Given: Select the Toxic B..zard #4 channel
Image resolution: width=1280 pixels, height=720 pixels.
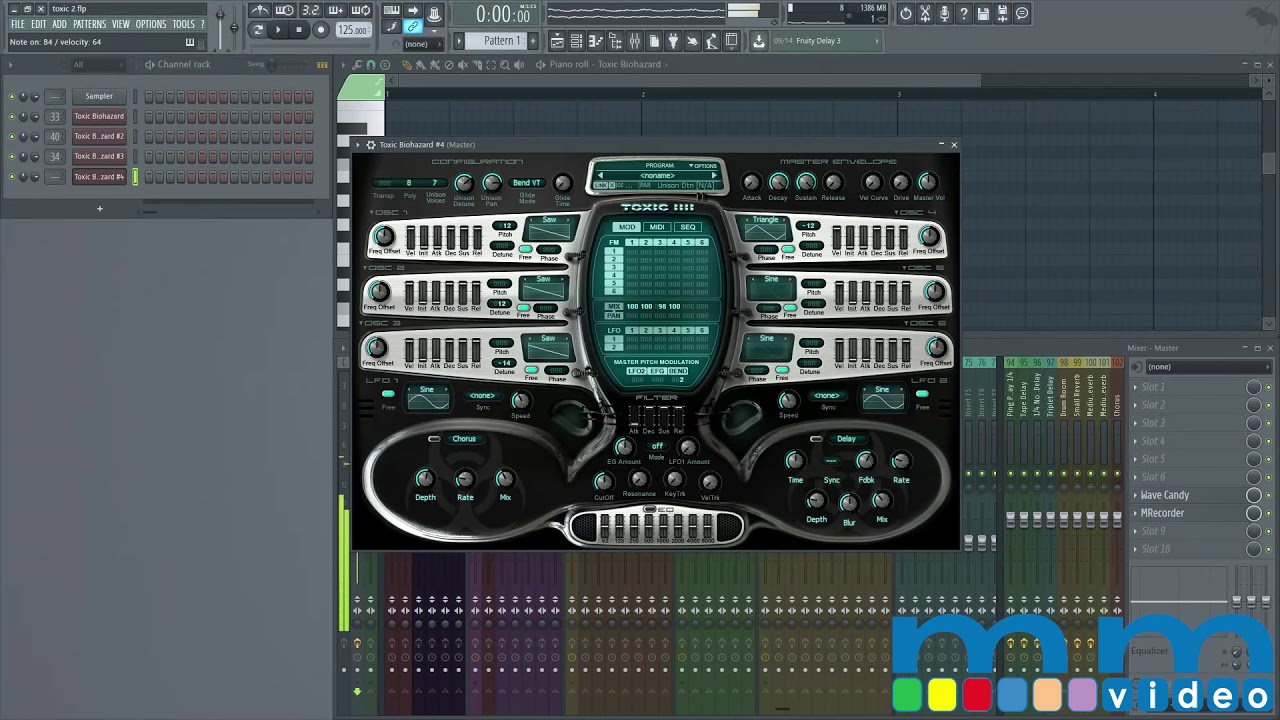Looking at the screenshot, I should pos(99,177).
